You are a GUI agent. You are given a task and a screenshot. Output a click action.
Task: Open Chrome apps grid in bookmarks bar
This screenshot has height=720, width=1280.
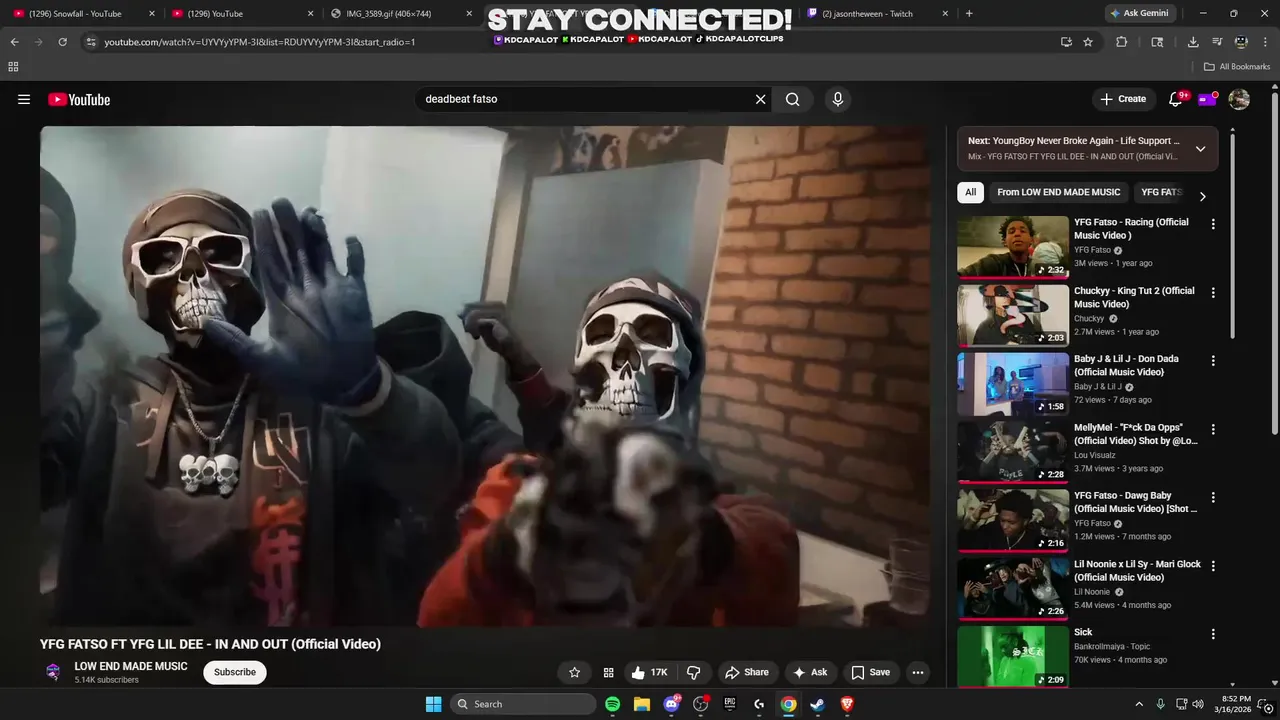(13, 67)
